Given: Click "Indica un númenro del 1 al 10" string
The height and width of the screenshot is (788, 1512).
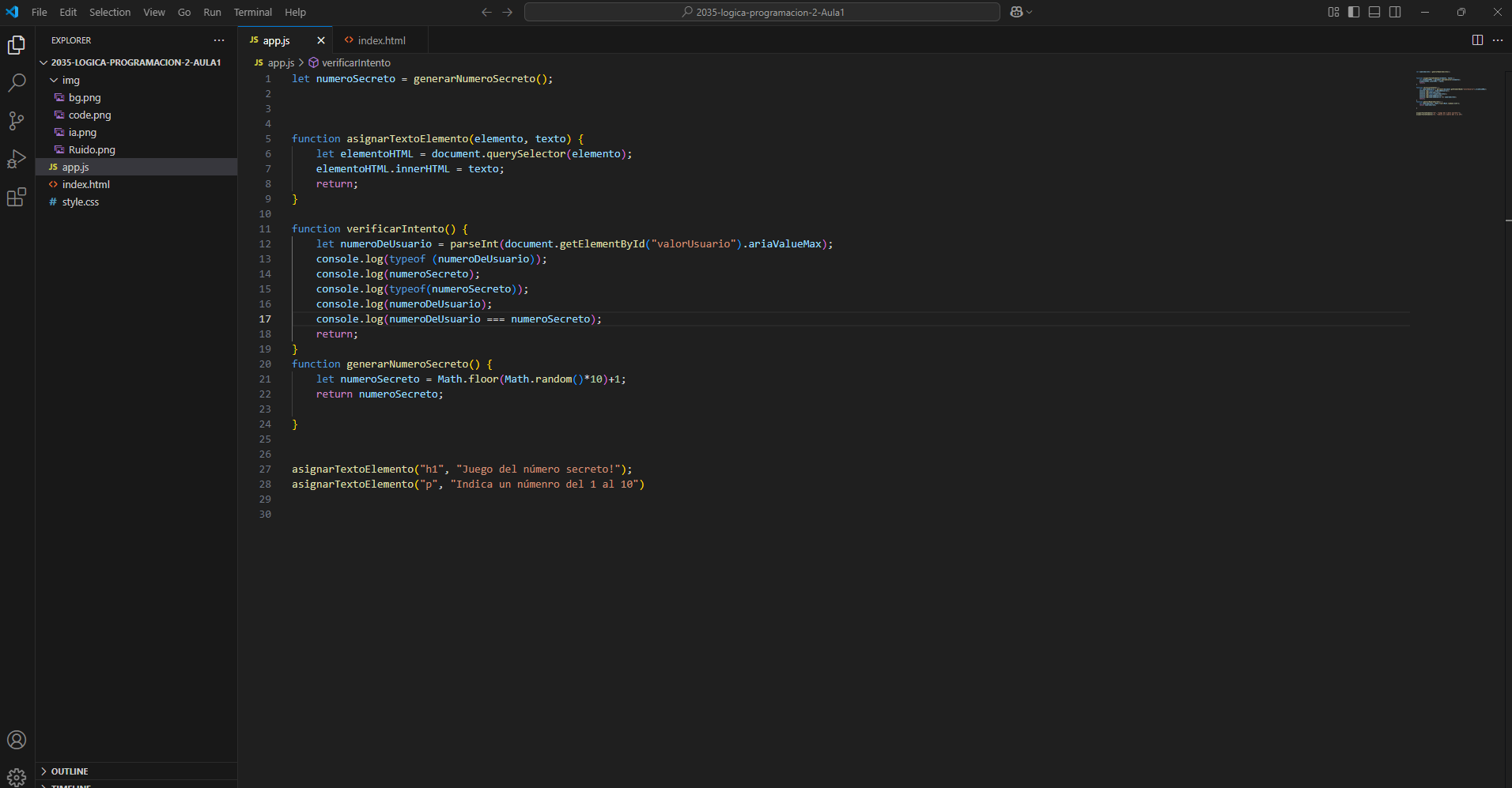Looking at the screenshot, I should [545, 484].
